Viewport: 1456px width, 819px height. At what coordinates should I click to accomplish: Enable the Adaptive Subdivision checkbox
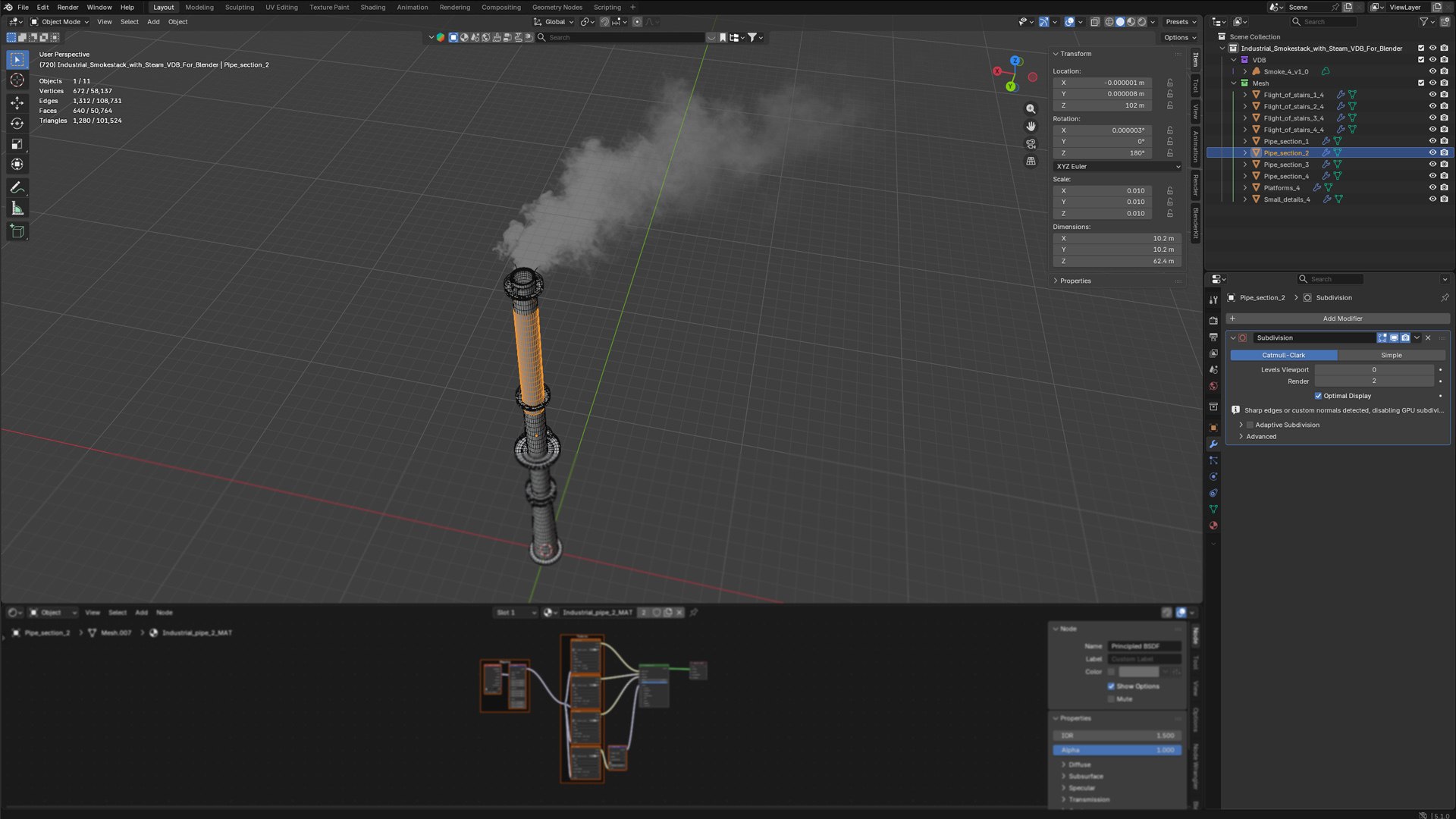pyautogui.click(x=1250, y=425)
